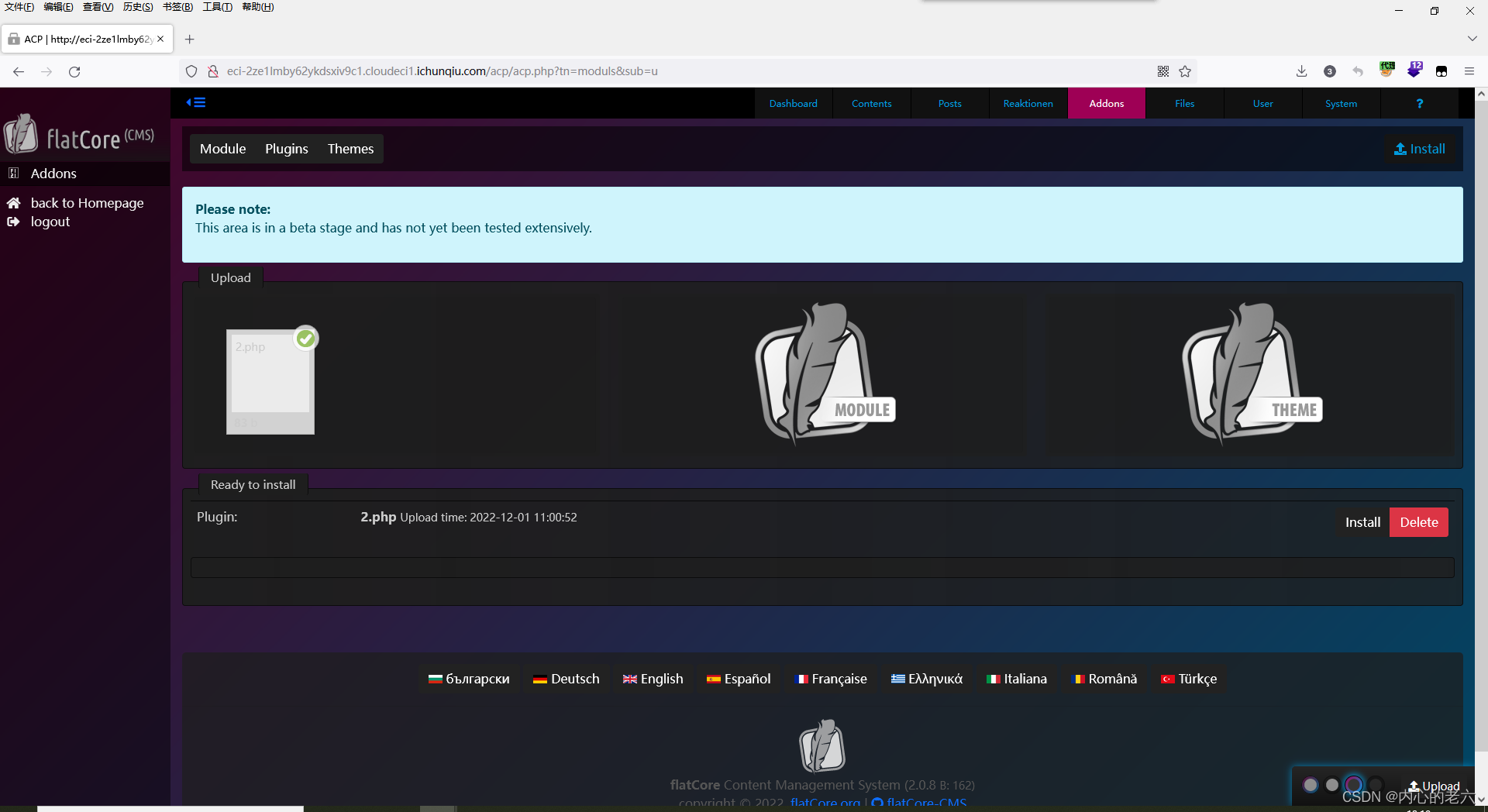This screenshot has width=1488, height=812.
Task: Switch language to Română
Action: pos(1104,679)
